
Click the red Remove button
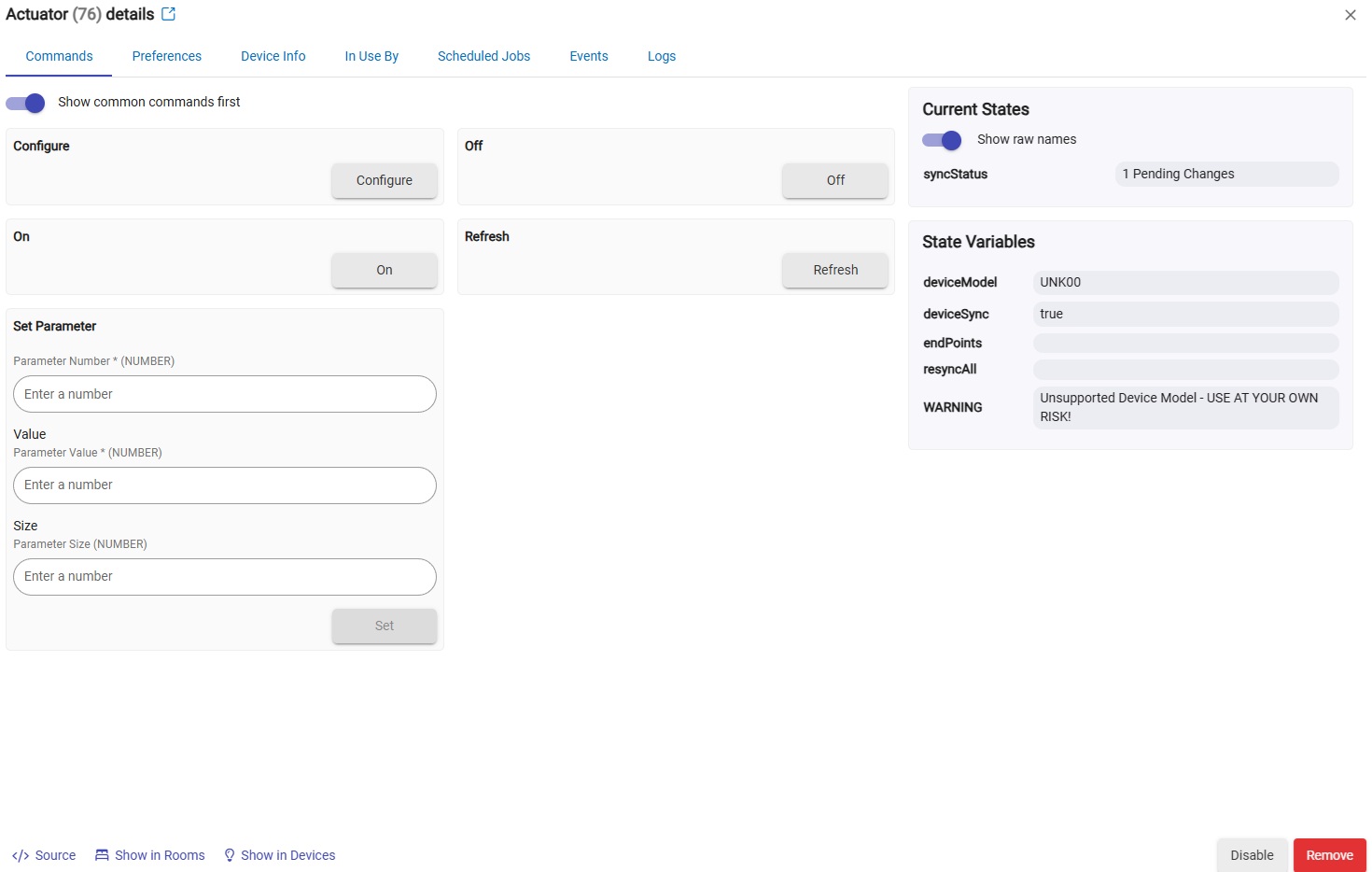1330,855
